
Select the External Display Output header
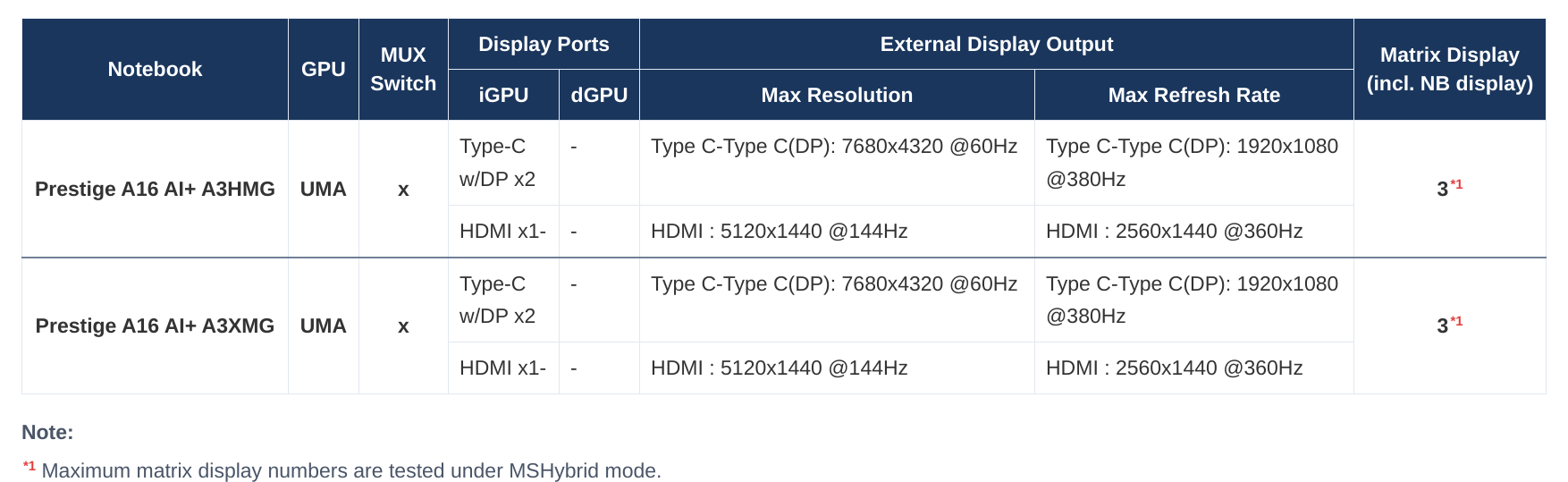pos(997,44)
